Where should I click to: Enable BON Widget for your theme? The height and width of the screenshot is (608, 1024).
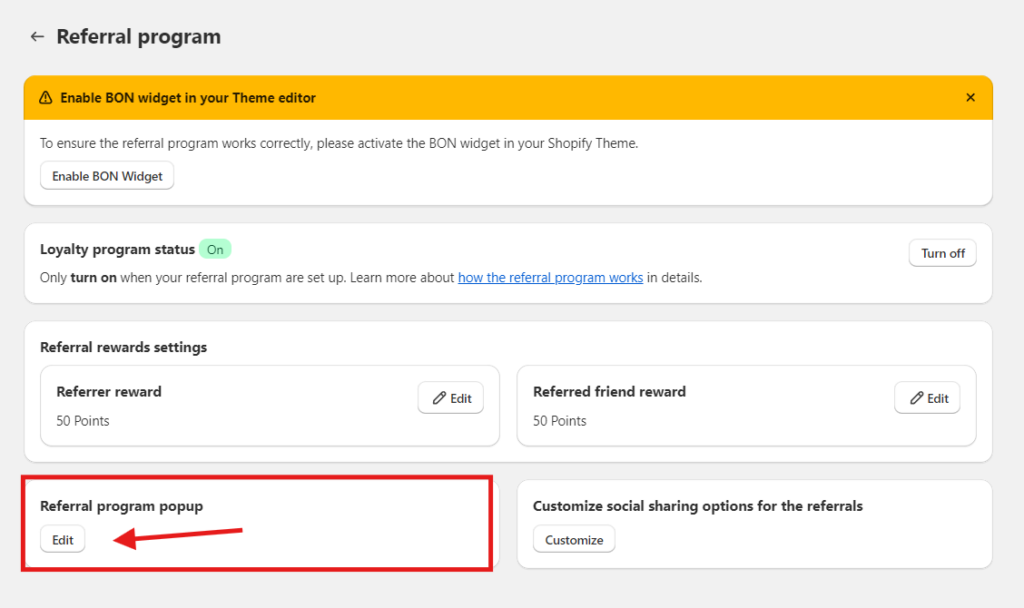coord(106,175)
